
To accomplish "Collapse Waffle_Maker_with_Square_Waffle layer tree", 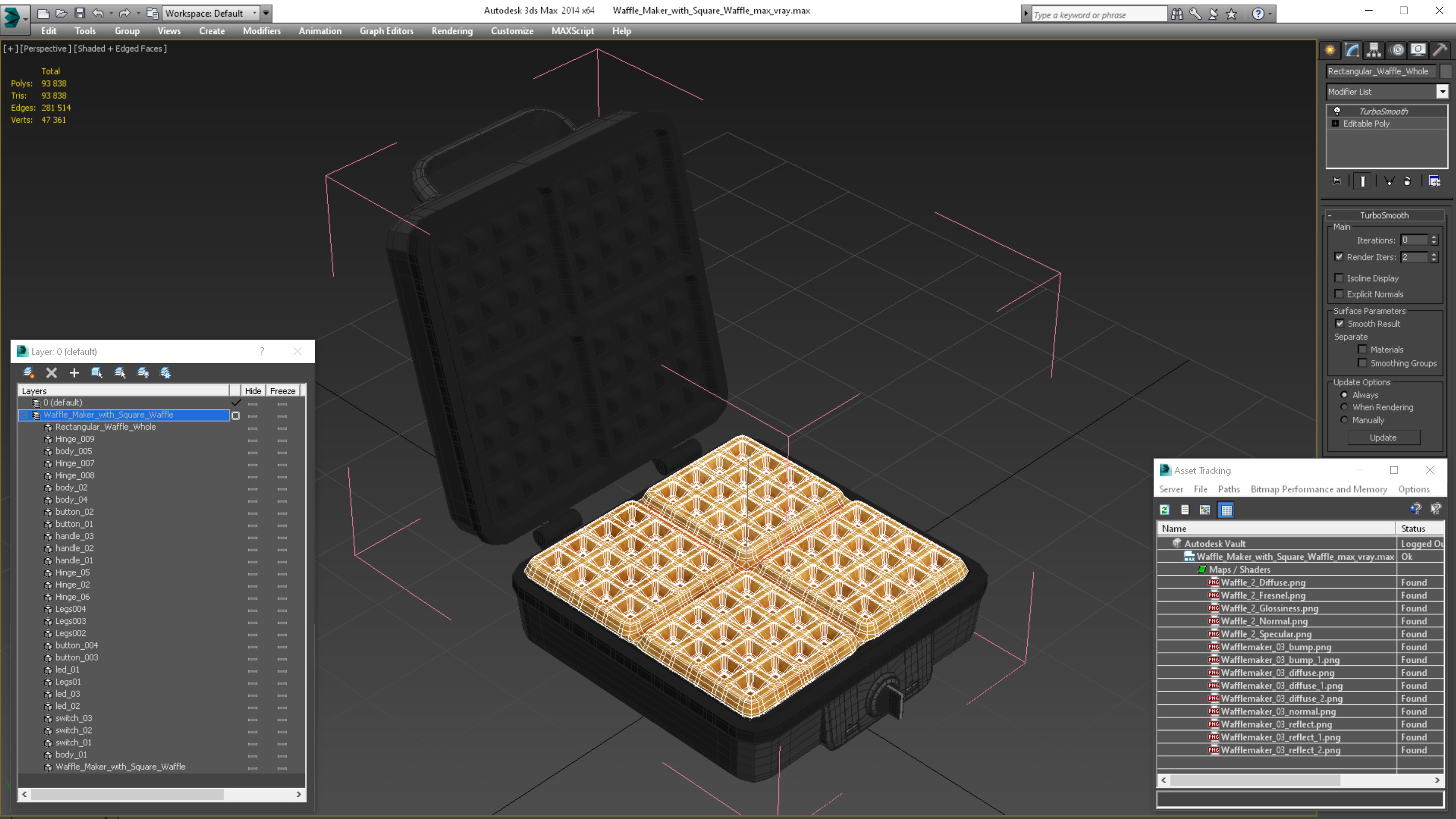I will (24, 415).
